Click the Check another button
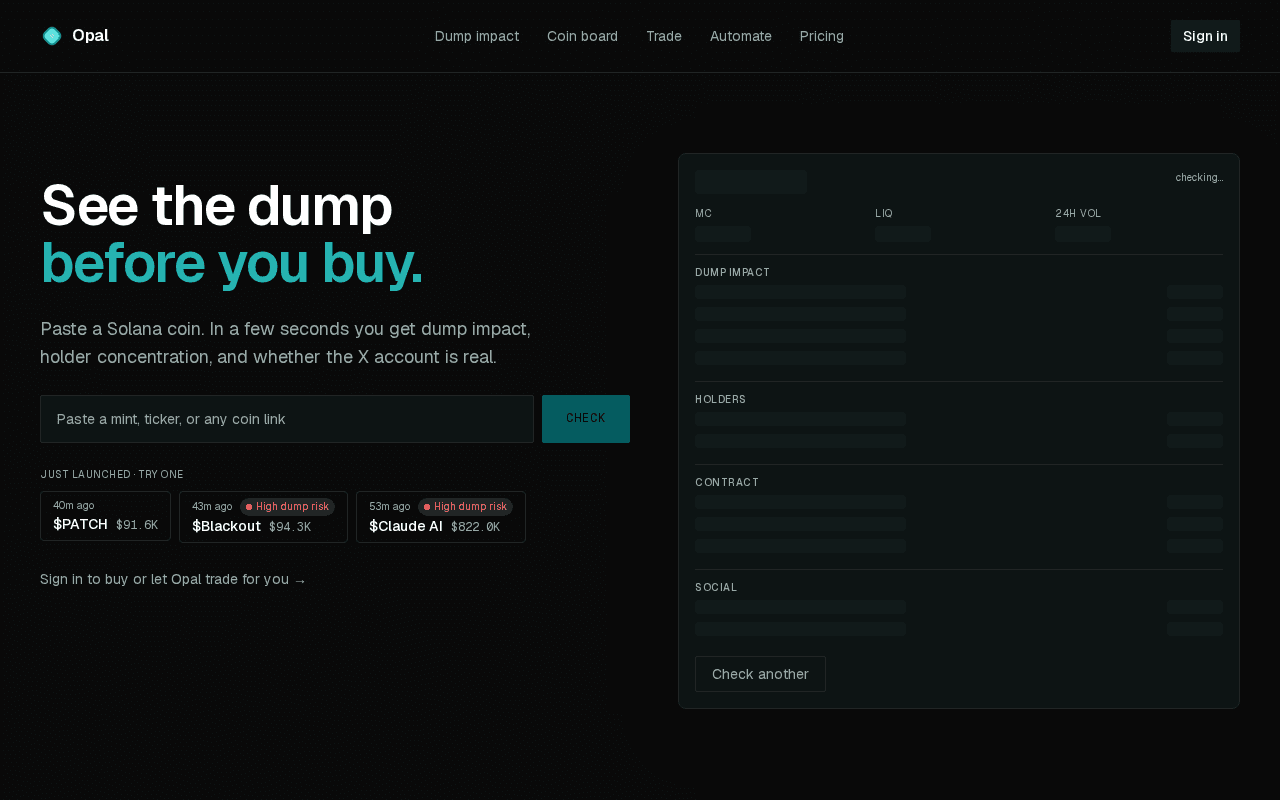This screenshot has height=800, width=1280. click(x=760, y=674)
